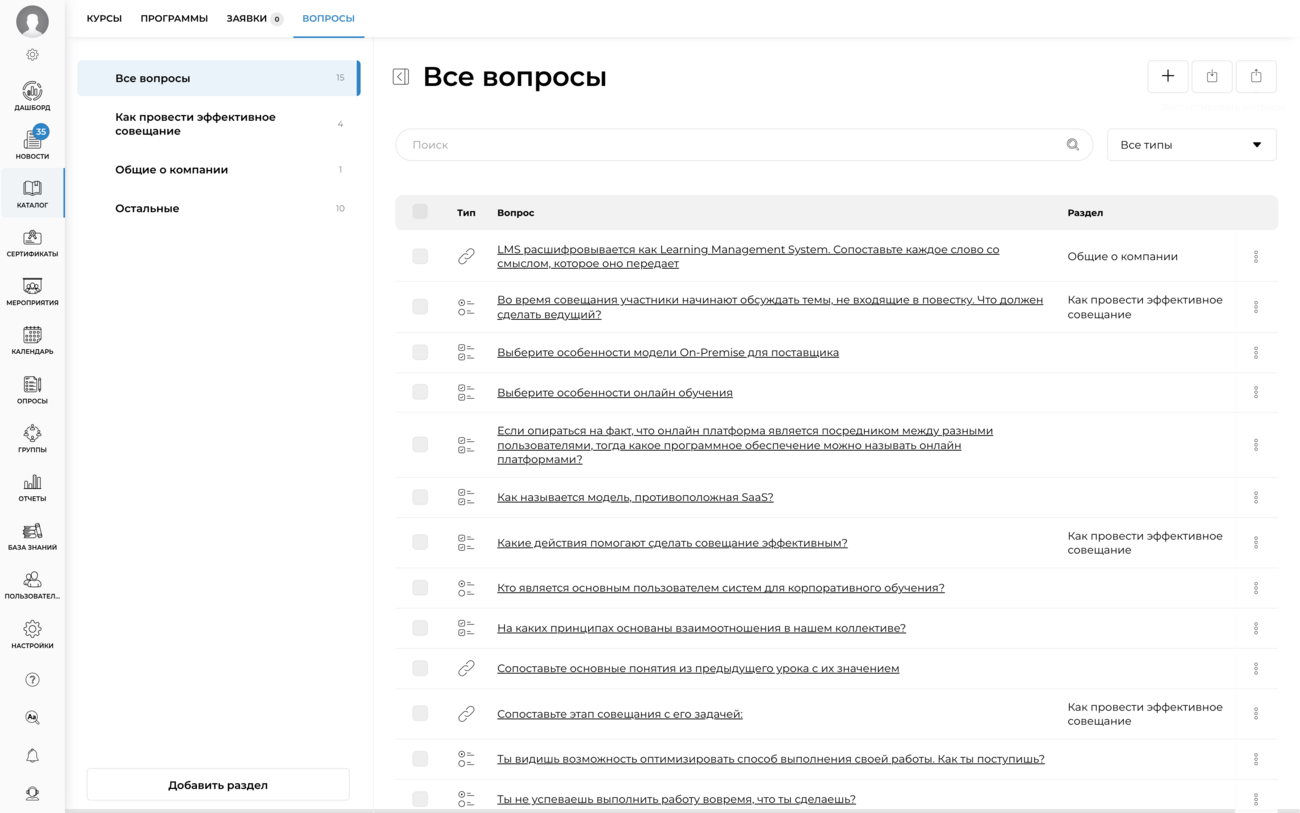
Task: Open the Пользователи sidebar icon
Action: click(x=32, y=585)
